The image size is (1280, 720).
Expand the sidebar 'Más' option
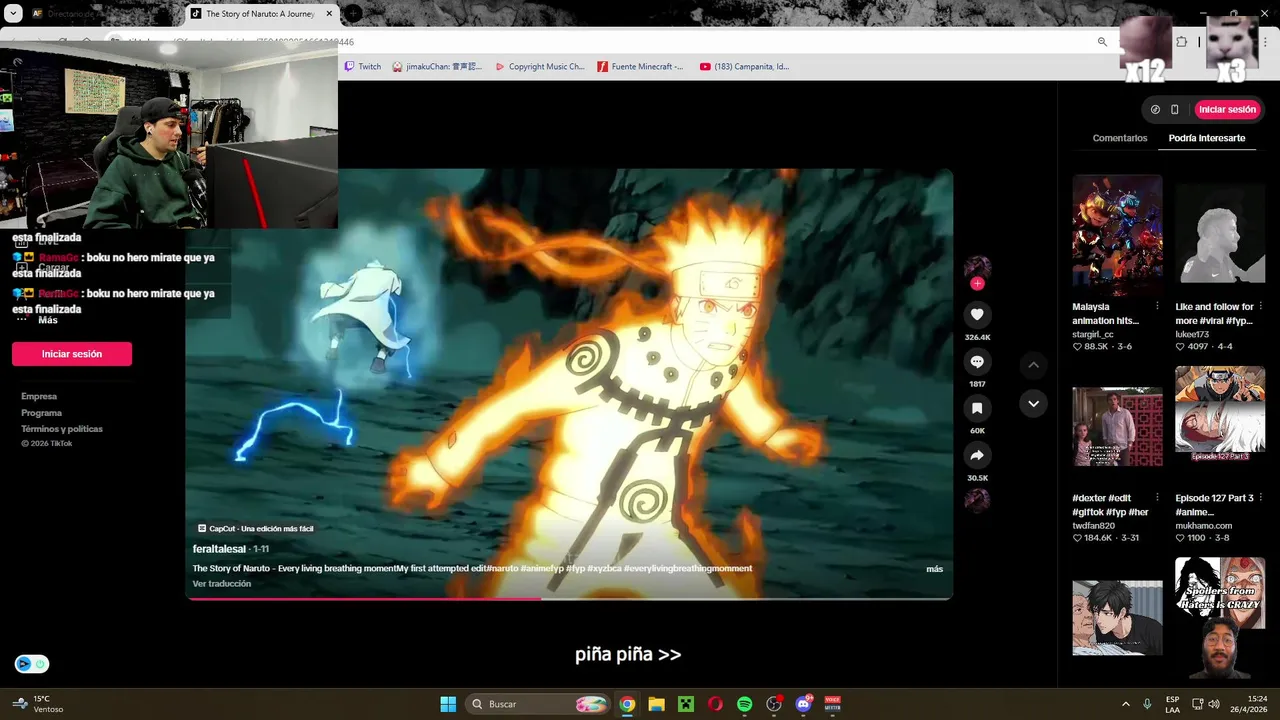[x=48, y=320]
